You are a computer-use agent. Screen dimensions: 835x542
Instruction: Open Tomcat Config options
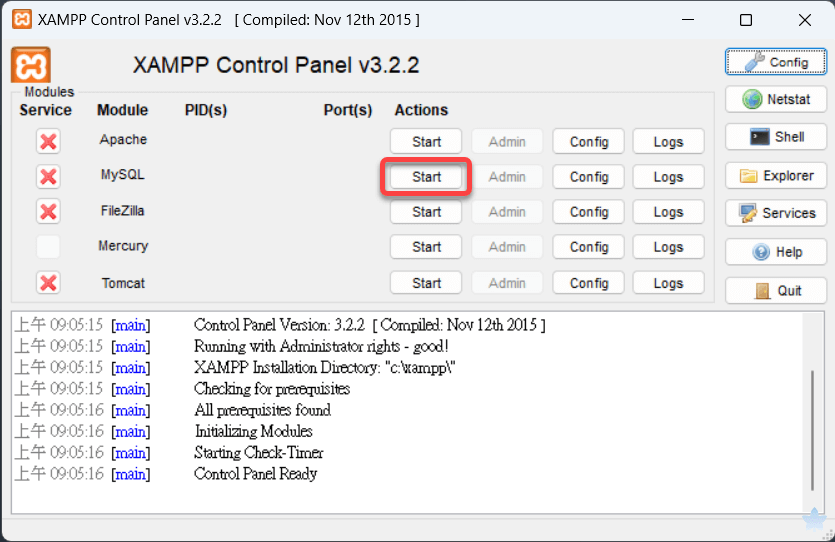tap(588, 283)
